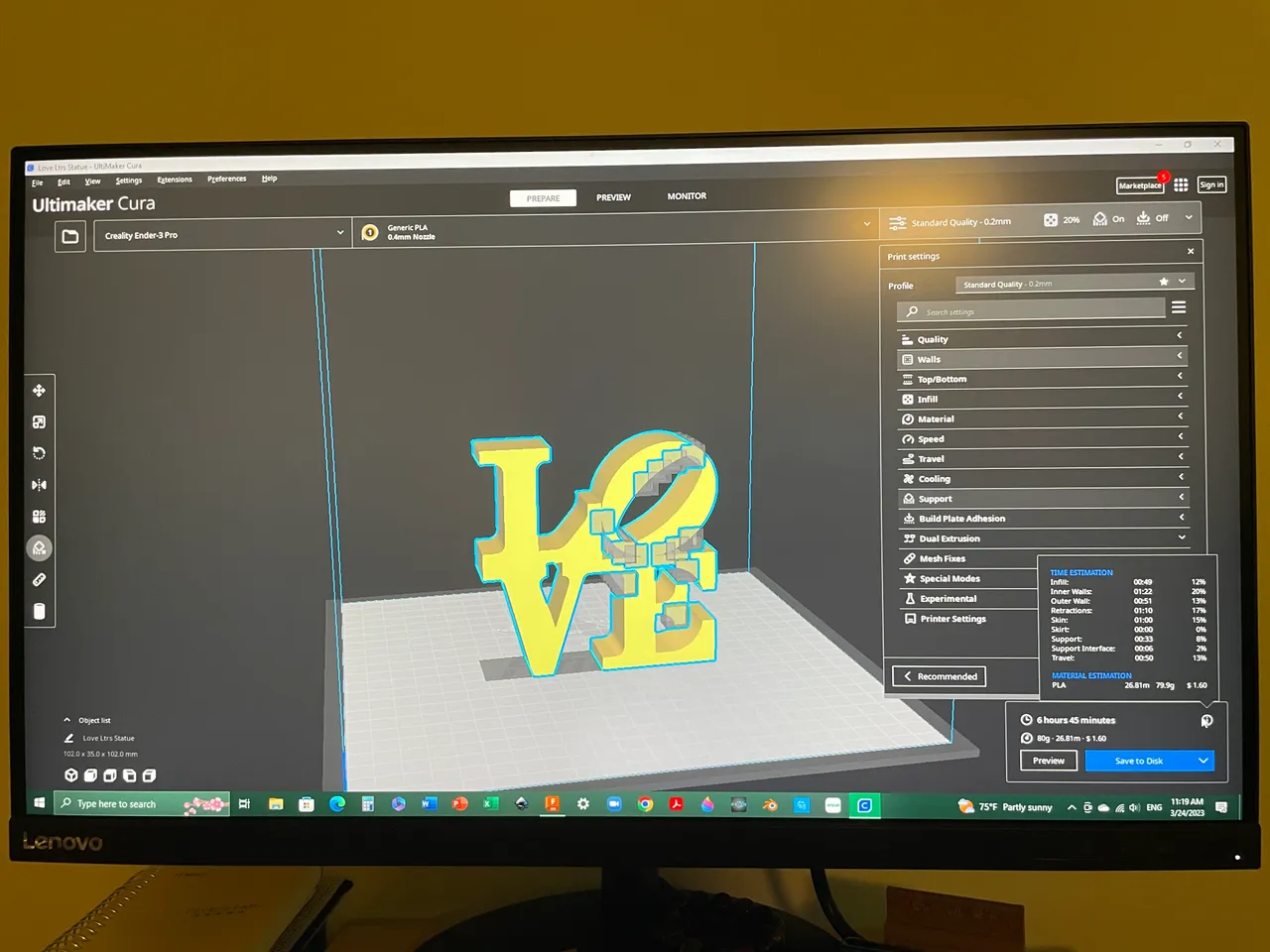Select the Scale tool

pos(39,421)
